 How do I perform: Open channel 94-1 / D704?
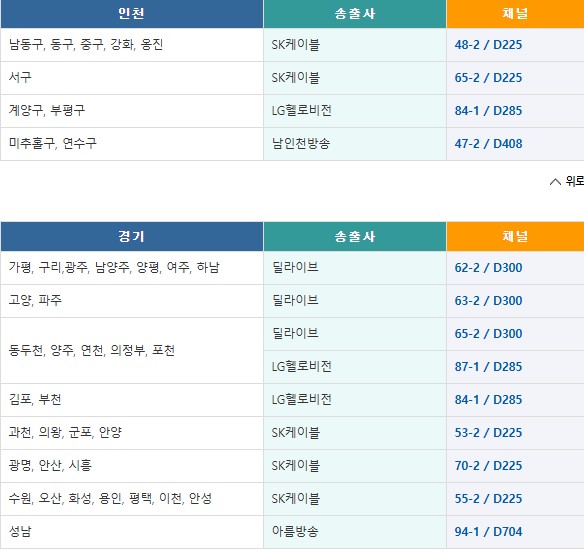pyautogui.click(x=488, y=532)
